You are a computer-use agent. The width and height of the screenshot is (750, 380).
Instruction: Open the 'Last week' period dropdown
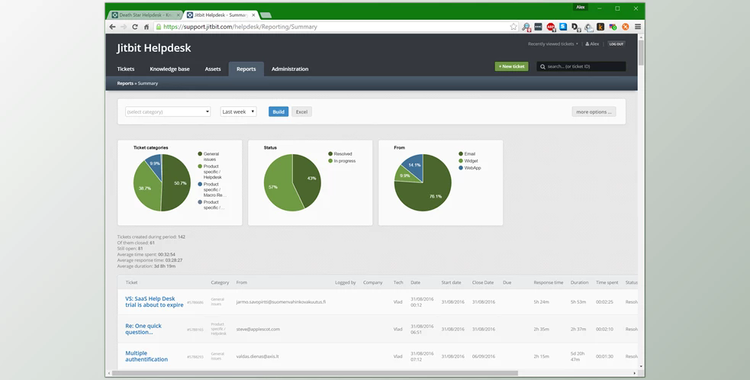238,112
